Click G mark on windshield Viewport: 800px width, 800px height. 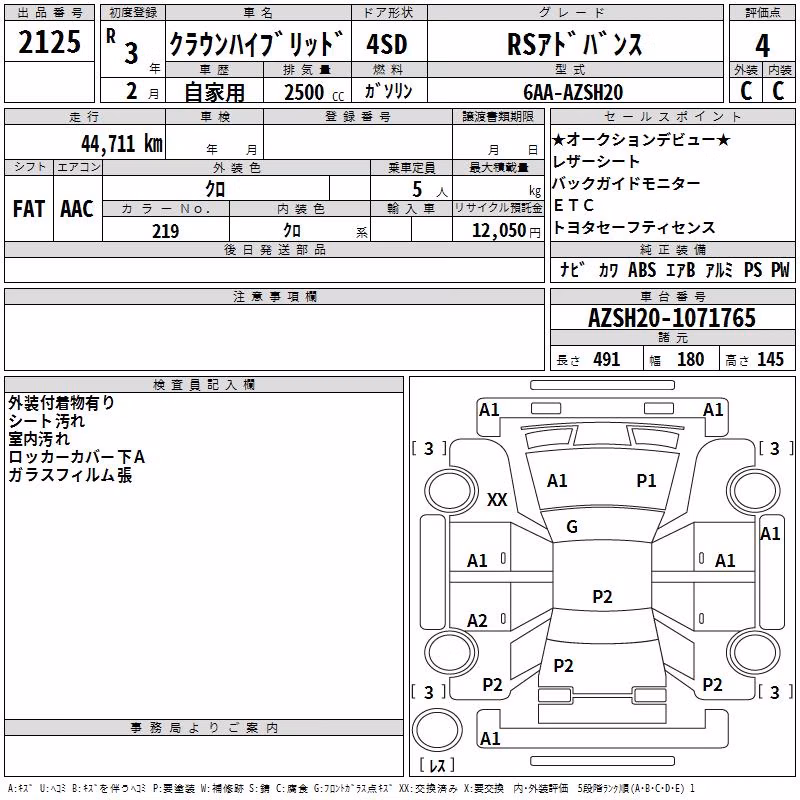572,527
